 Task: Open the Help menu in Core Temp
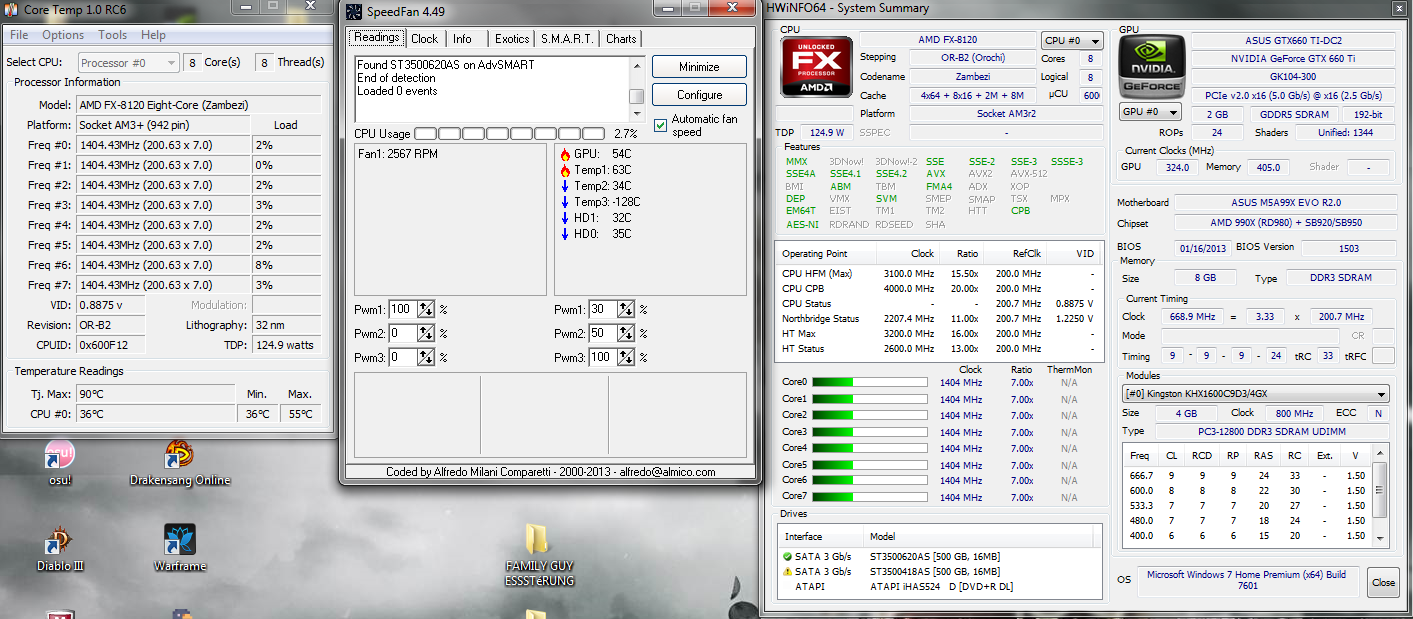[153, 35]
